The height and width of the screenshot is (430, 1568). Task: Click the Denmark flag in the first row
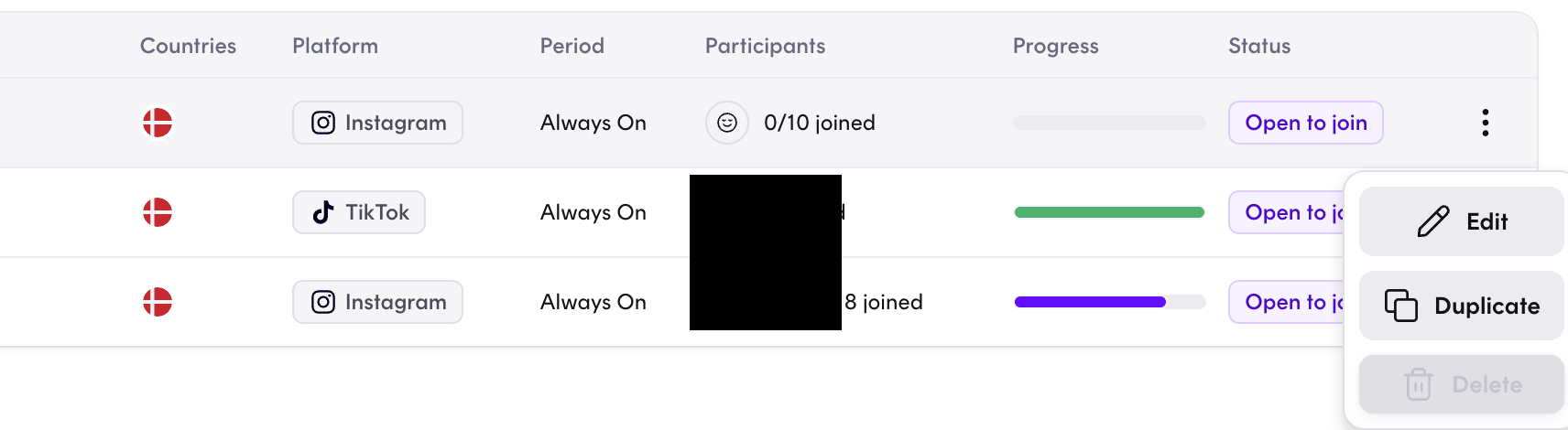coord(158,123)
